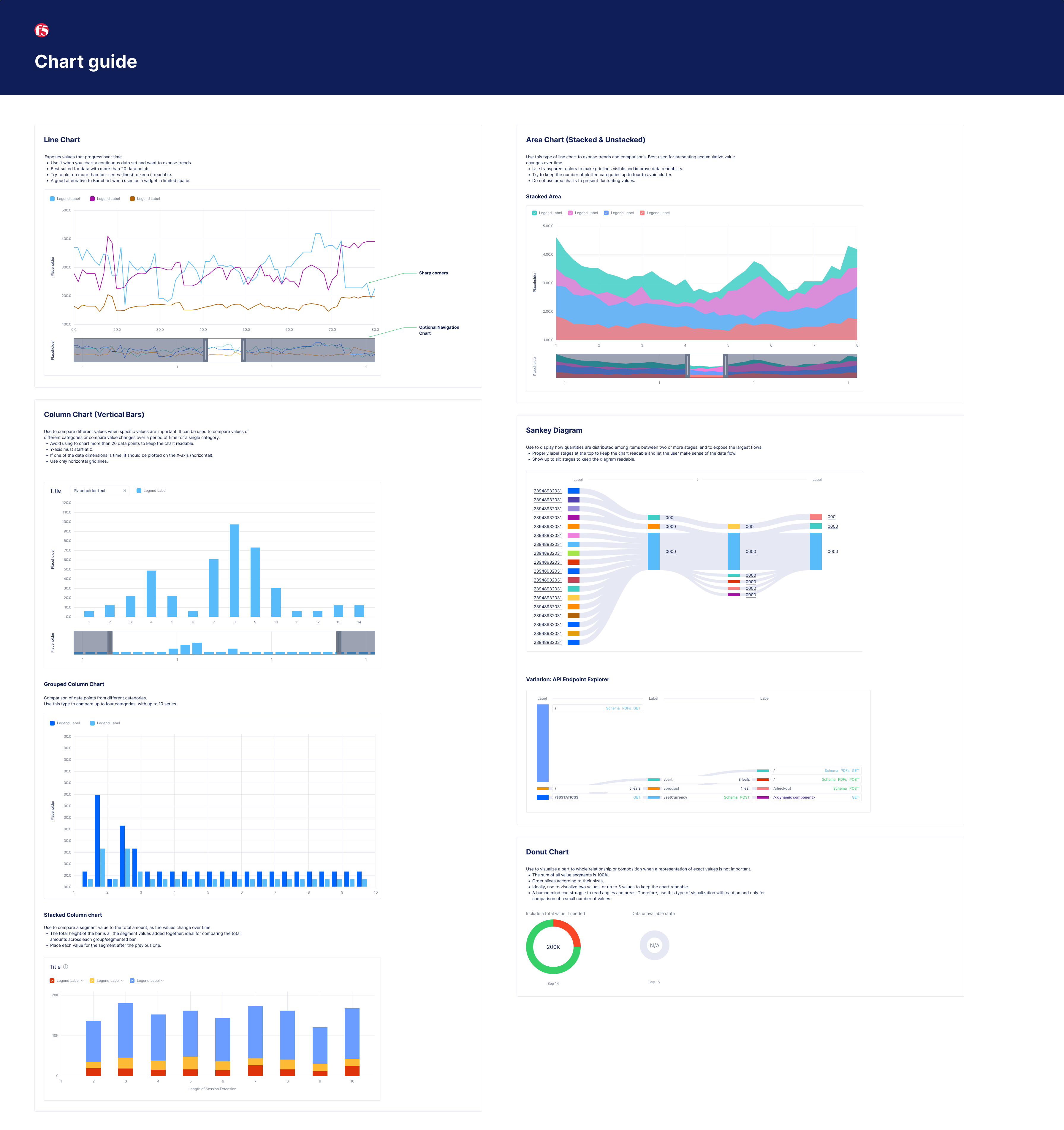Image resolution: width=1064 pixels, height=1130 pixels.
Task: Click info icon next to stacked chart Title
Action: pos(65,967)
